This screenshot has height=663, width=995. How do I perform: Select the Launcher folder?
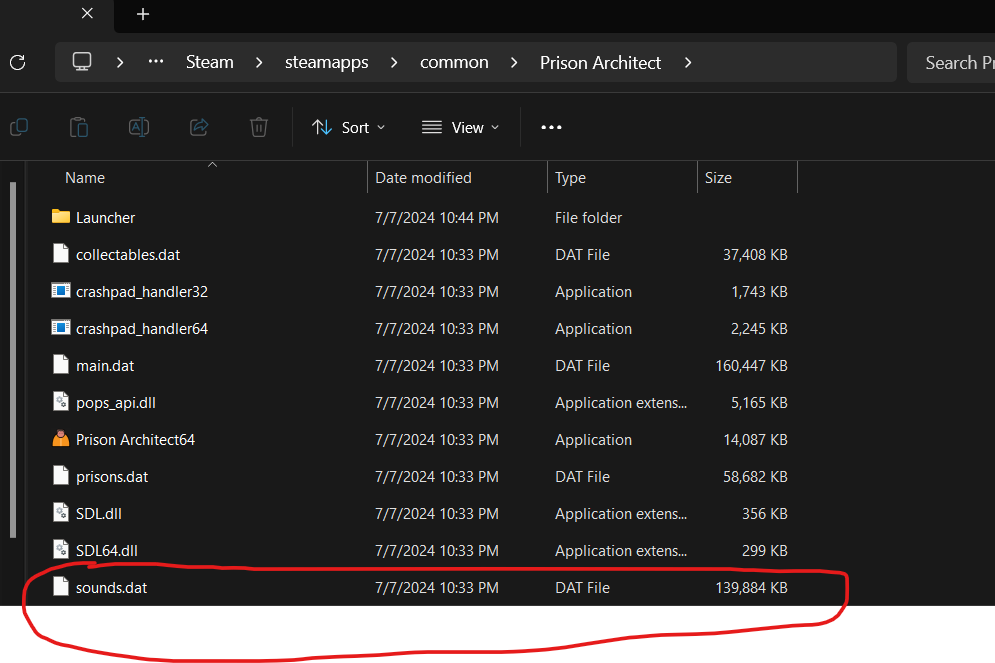[105, 218]
